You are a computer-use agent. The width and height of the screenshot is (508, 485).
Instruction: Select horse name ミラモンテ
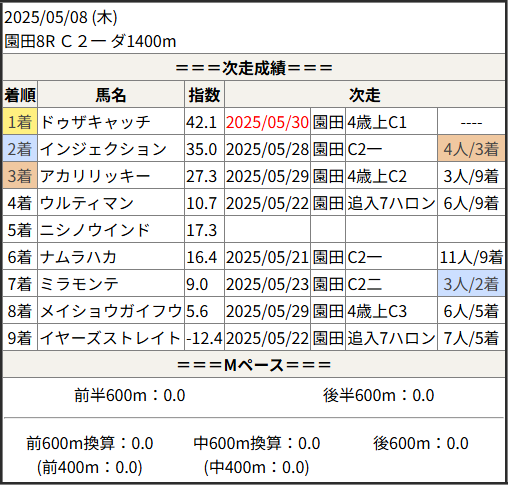pyautogui.click(x=79, y=284)
